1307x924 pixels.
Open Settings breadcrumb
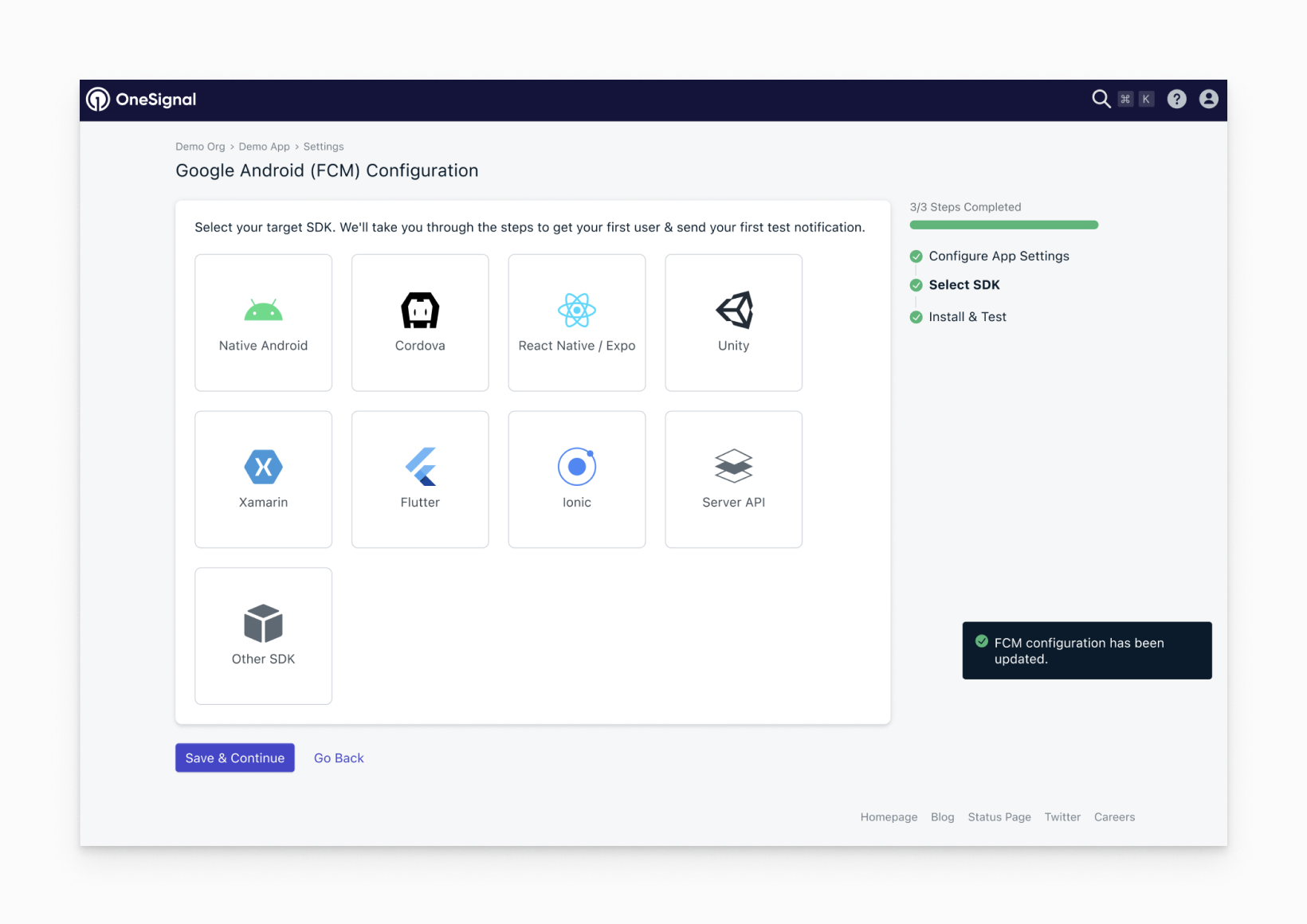tap(324, 147)
